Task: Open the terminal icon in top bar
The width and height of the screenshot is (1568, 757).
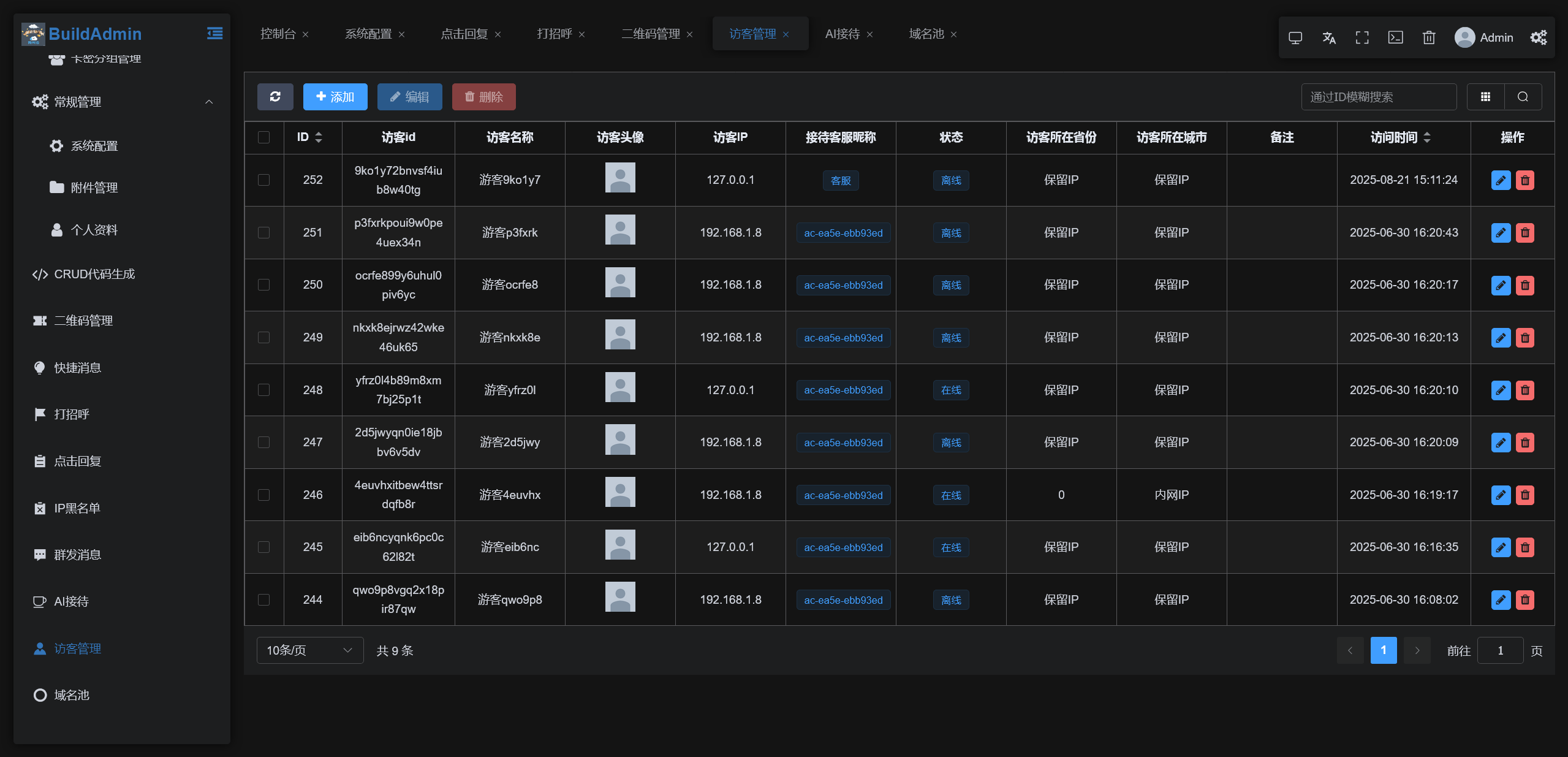Action: [1395, 38]
